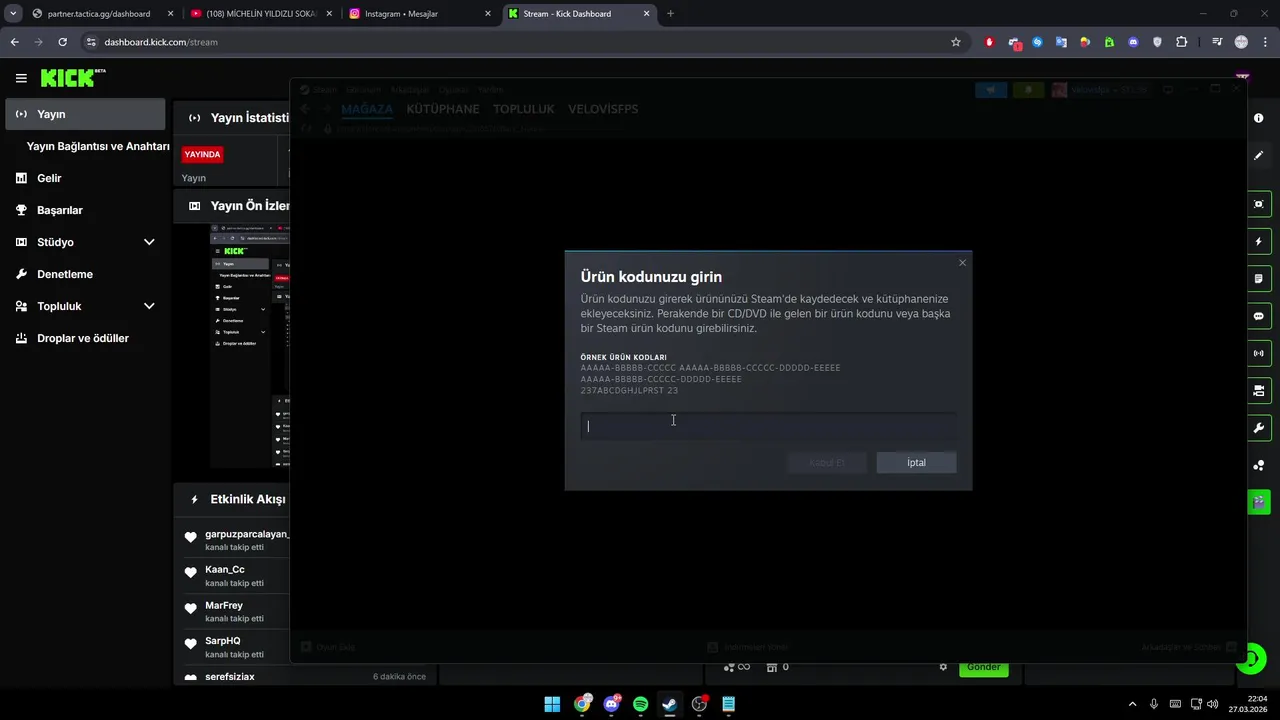The image size is (1280, 720).
Task: Show hidden system tray icons
Action: tap(1132, 704)
